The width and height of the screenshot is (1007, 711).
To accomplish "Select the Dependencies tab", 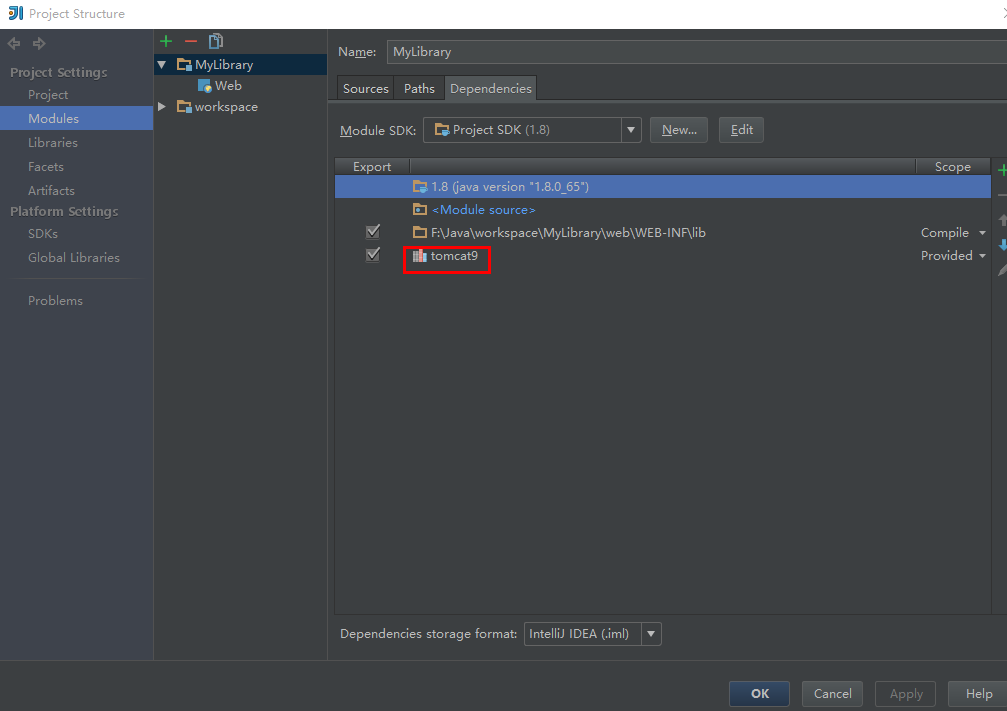I will coord(491,89).
